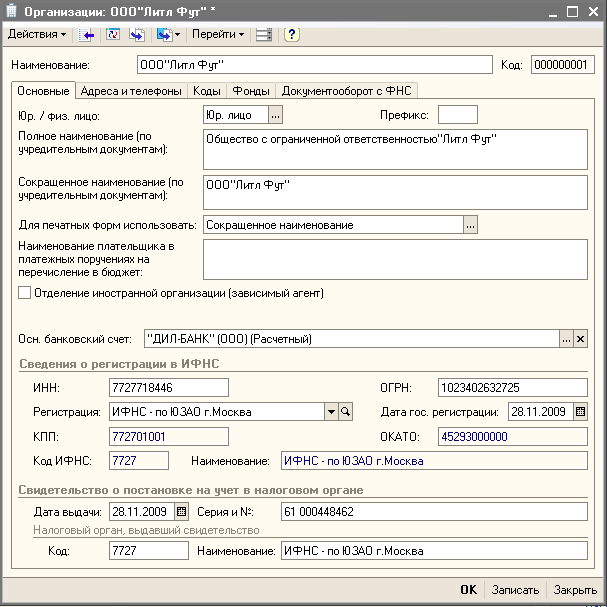
Task: Click into the ИНН input field
Action: coord(169,387)
